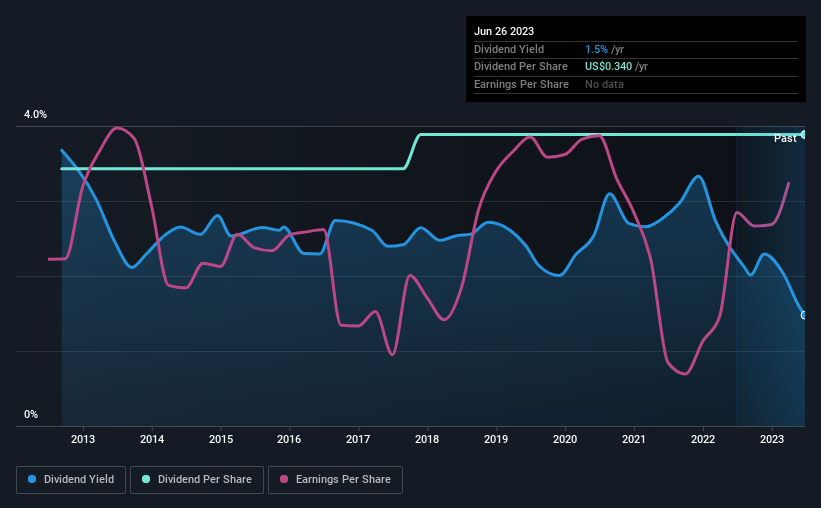Click the 0% y-axis label
Viewport: 821px width, 508px height.
(31, 414)
